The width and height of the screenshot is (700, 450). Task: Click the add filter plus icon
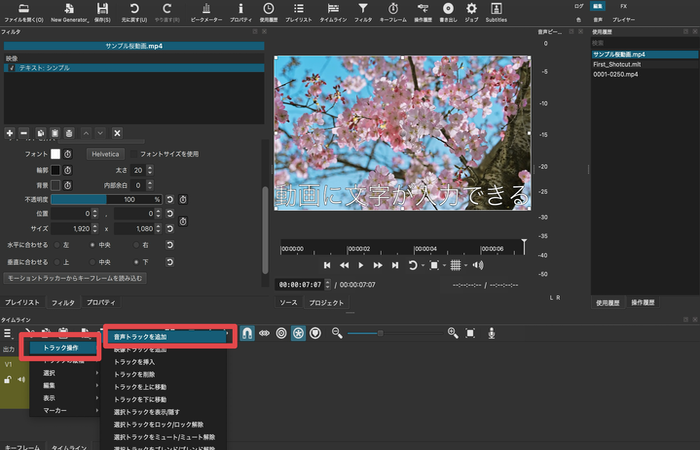(10, 133)
